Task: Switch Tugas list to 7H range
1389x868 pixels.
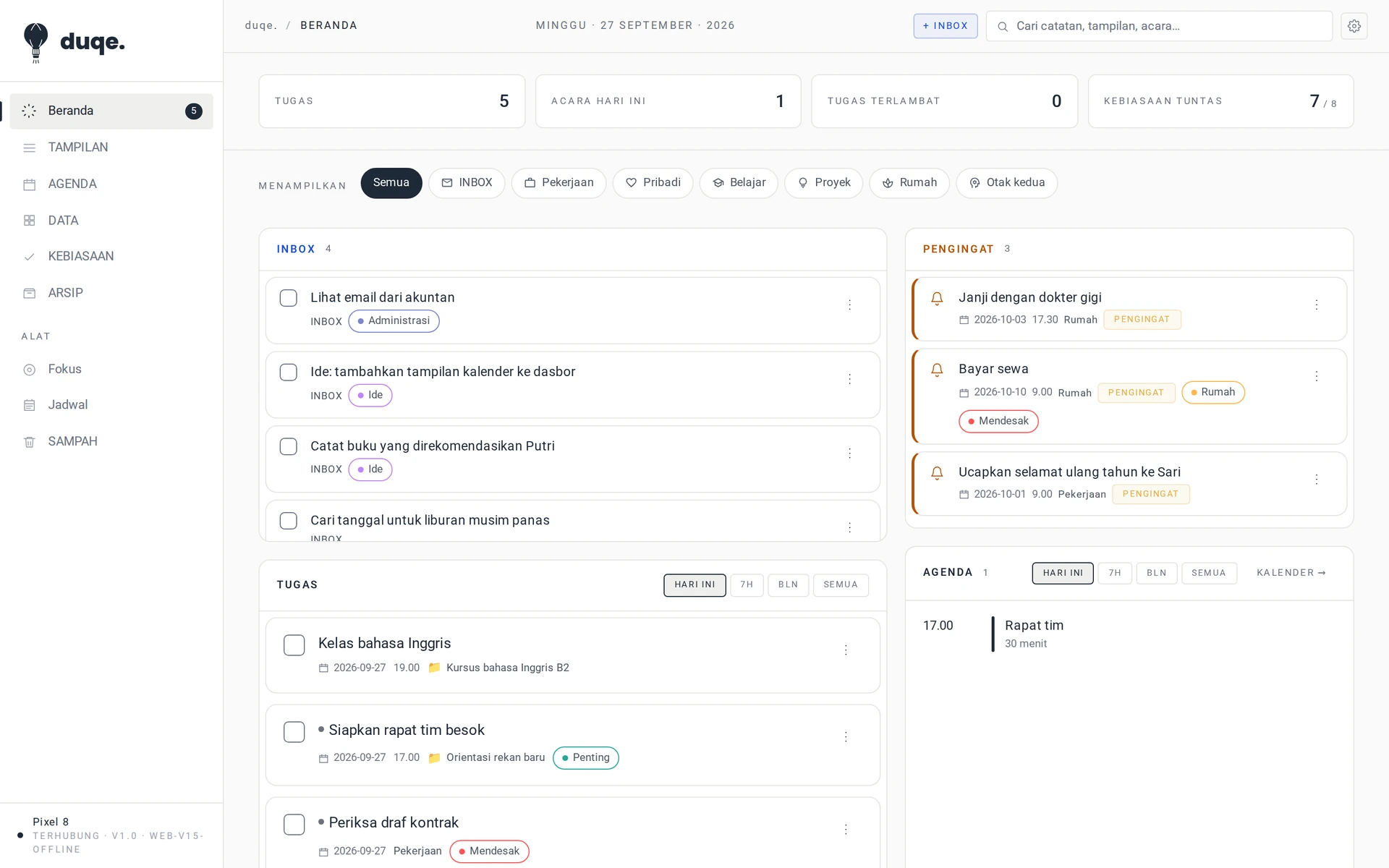Action: (x=747, y=585)
